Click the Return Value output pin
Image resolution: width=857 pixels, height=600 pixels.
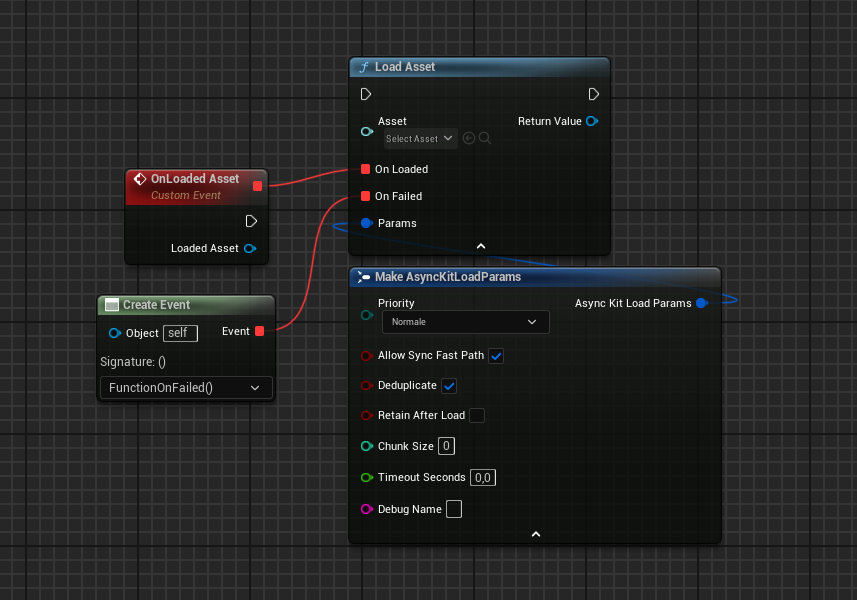pyautogui.click(x=592, y=121)
